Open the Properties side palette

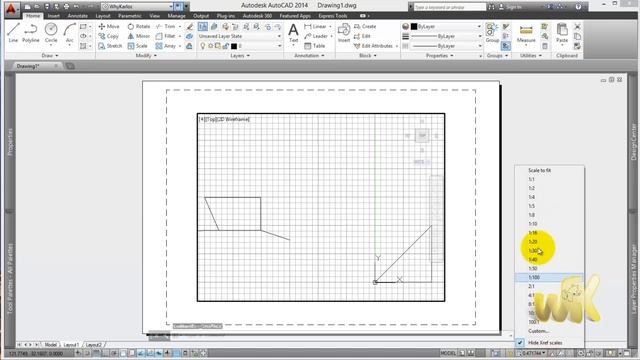[x=10, y=142]
